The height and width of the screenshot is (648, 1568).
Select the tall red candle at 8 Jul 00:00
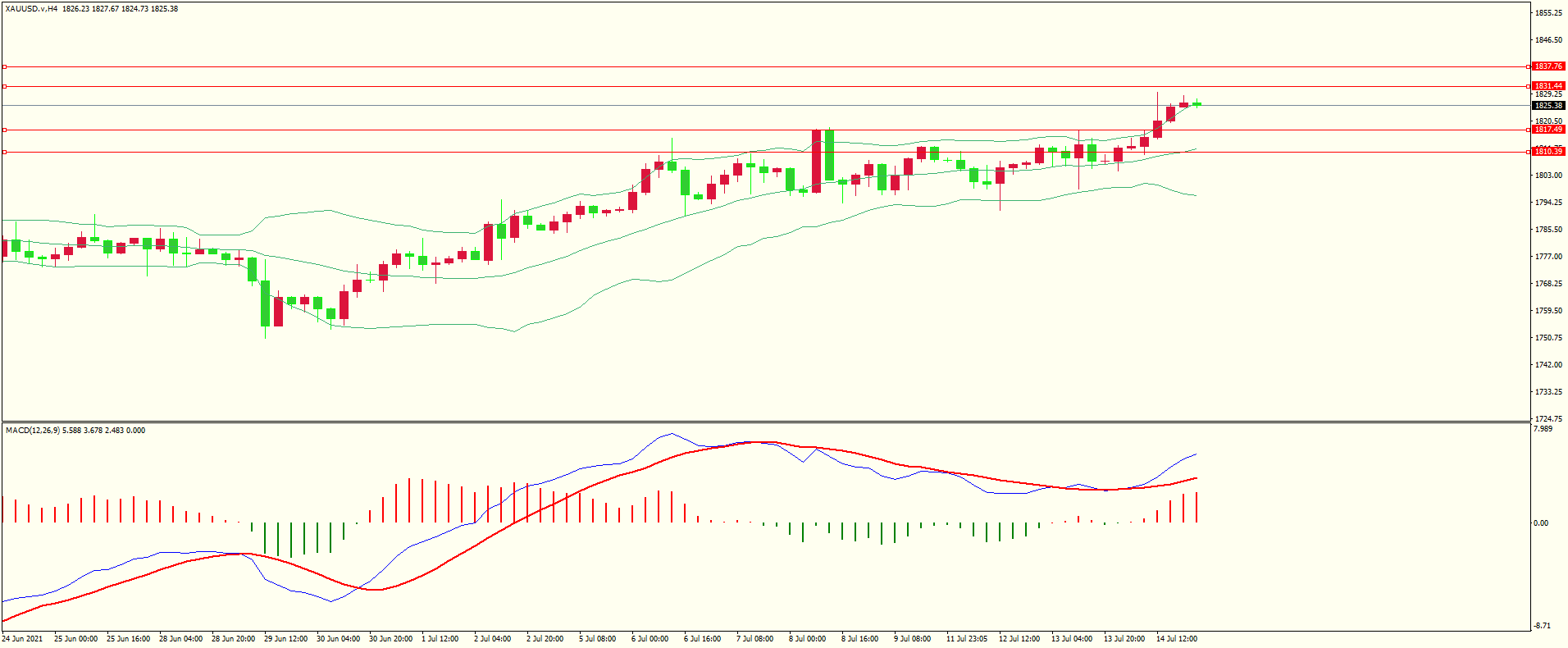(x=816, y=161)
